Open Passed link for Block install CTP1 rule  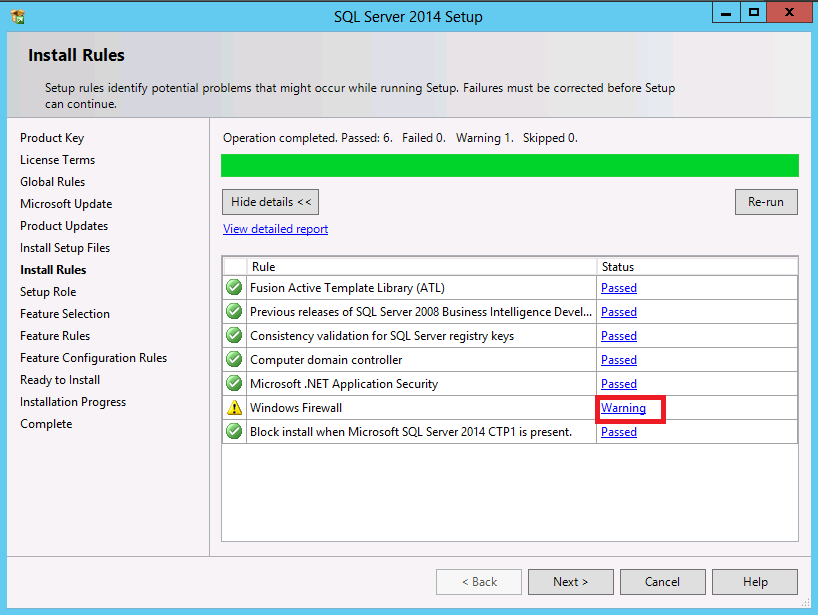[619, 432]
